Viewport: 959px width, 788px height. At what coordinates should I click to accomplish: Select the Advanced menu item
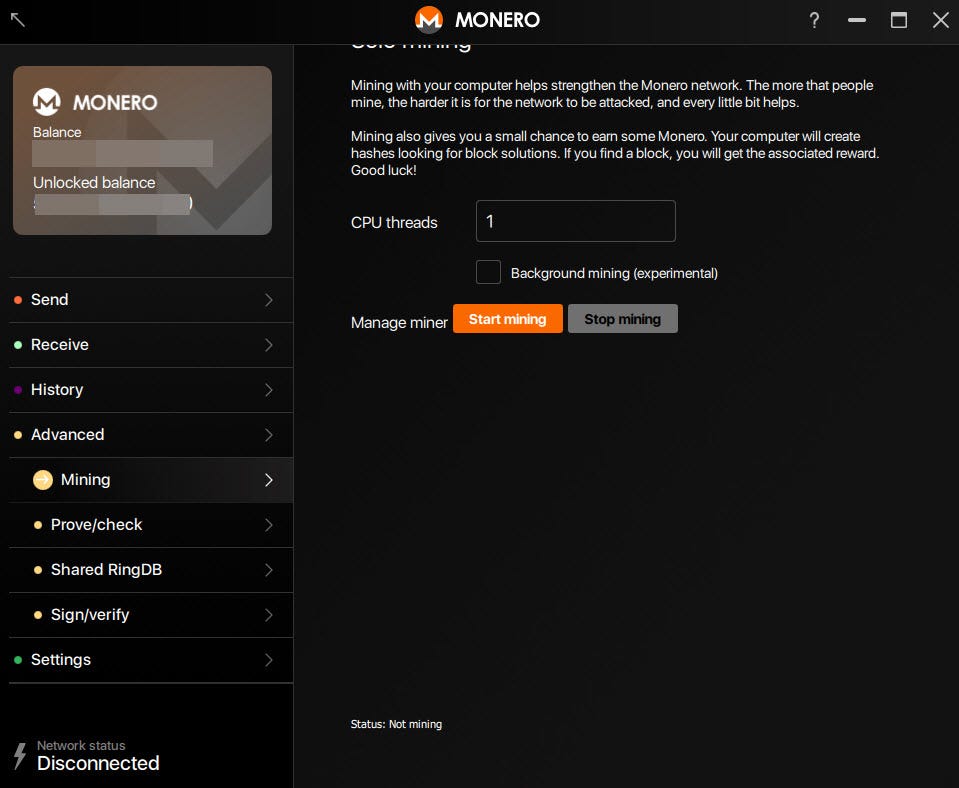point(151,435)
